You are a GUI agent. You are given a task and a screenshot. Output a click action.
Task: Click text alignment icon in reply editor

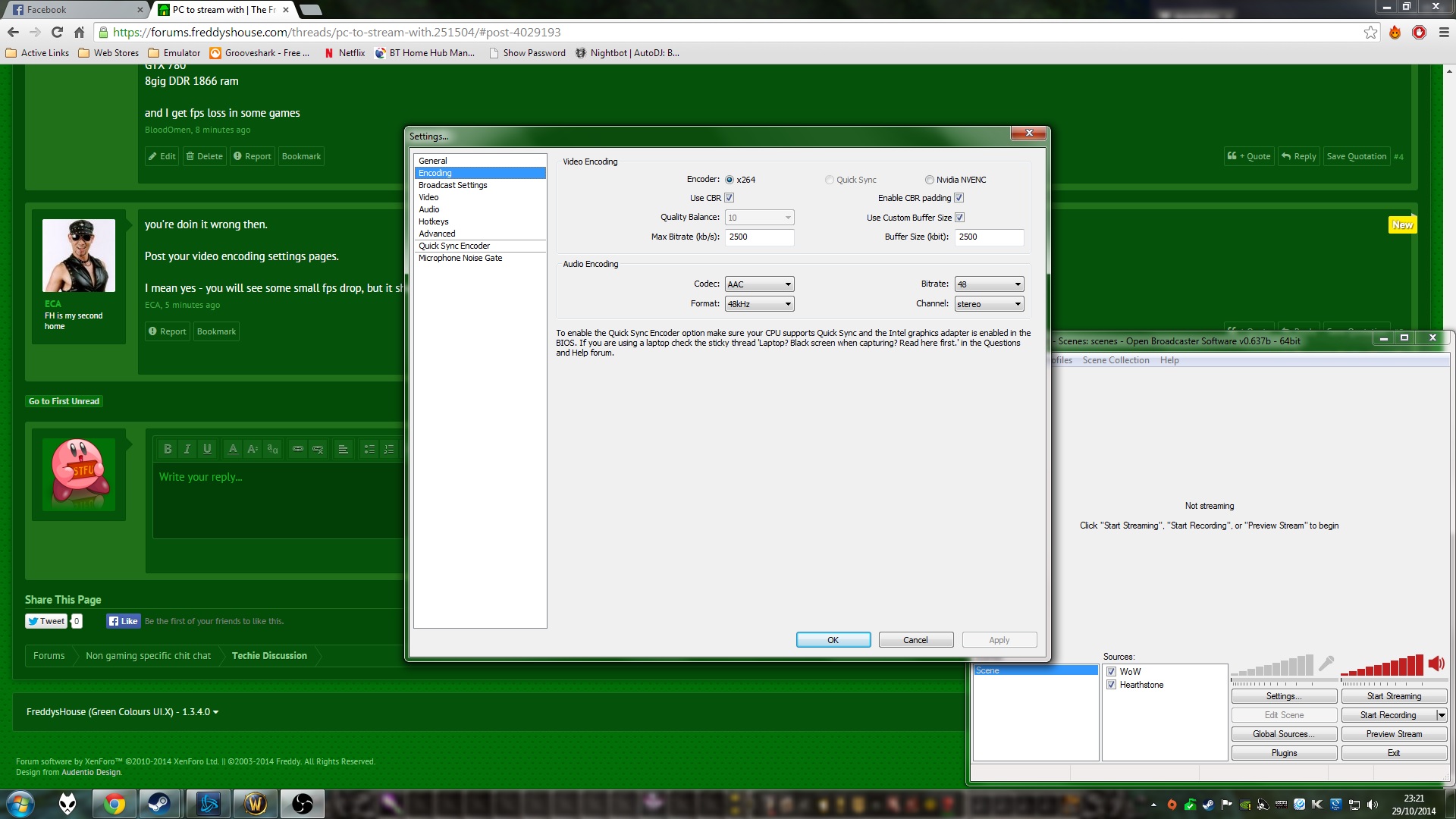pyautogui.click(x=344, y=449)
